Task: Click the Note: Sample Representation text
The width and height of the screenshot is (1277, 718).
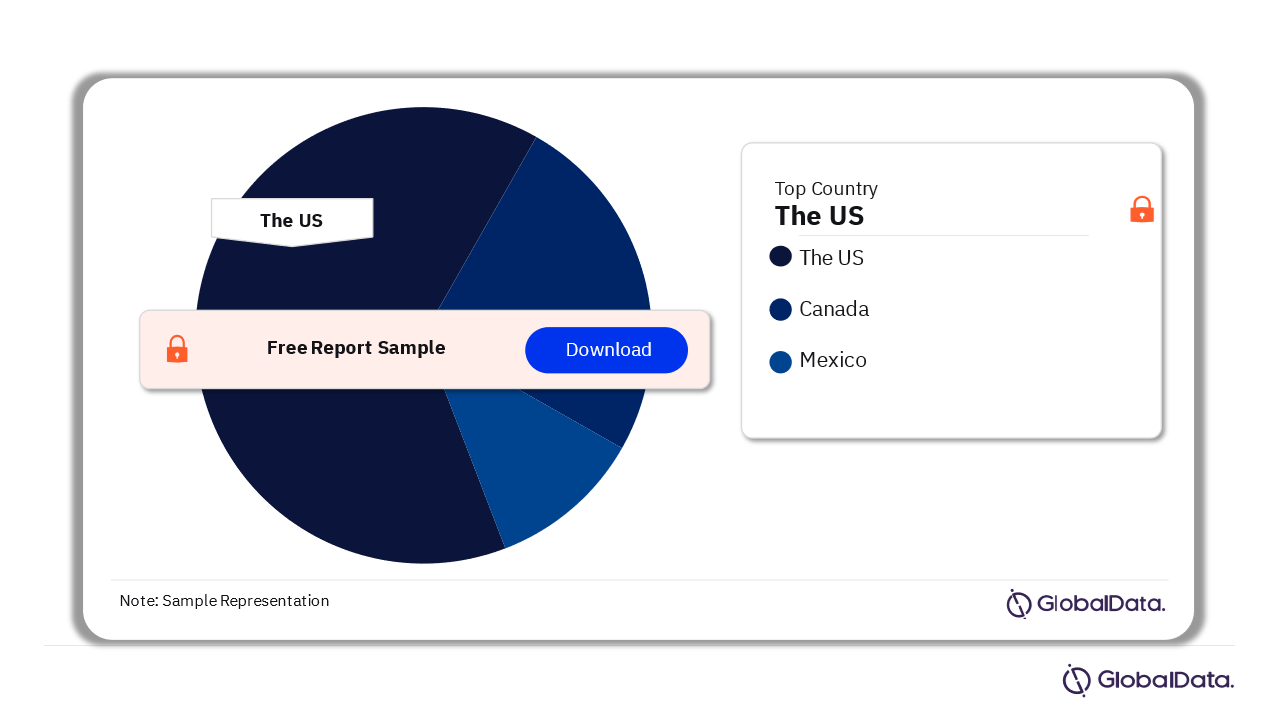Action: (x=224, y=601)
